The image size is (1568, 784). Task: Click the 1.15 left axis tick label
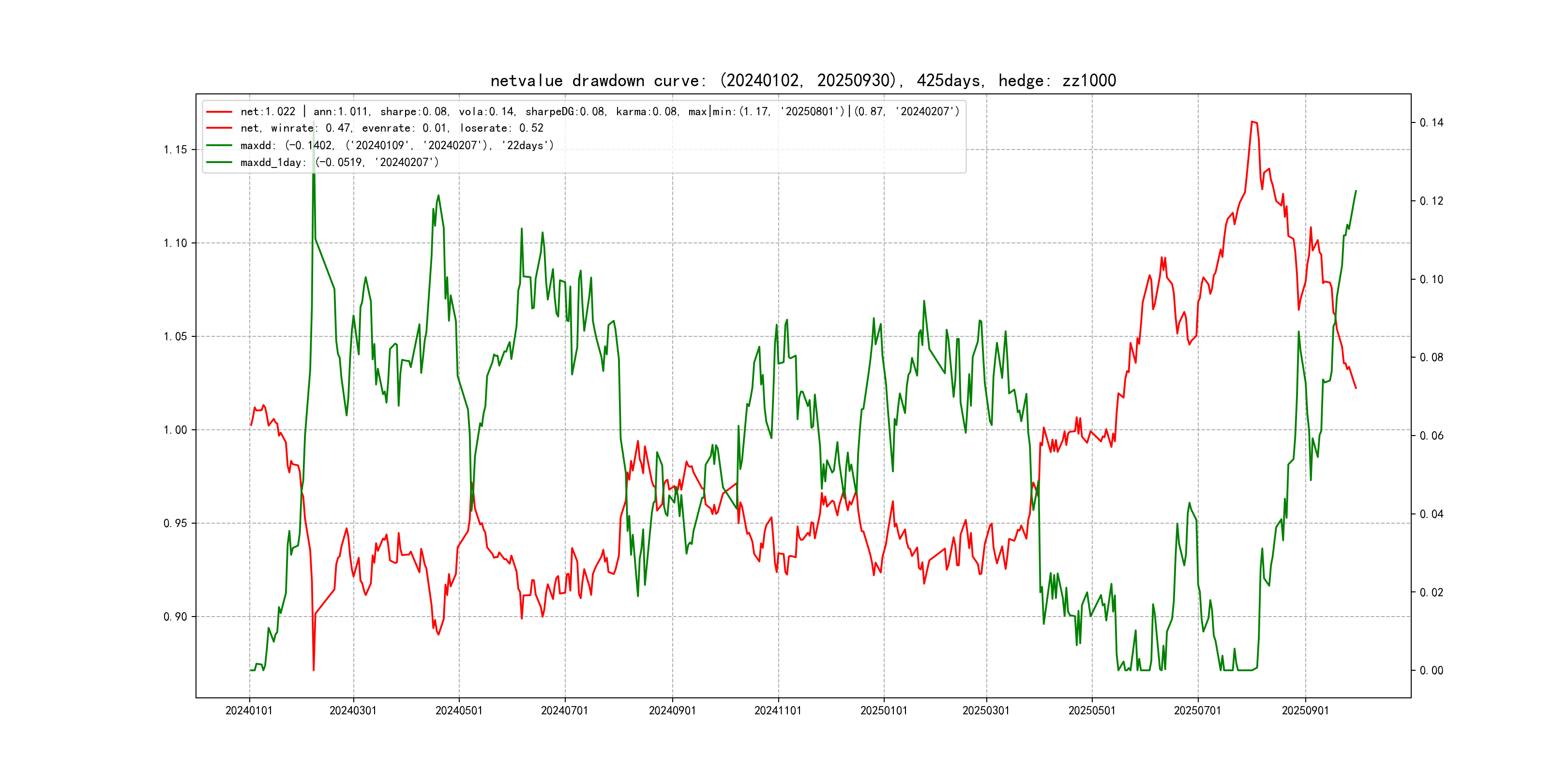pos(175,150)
